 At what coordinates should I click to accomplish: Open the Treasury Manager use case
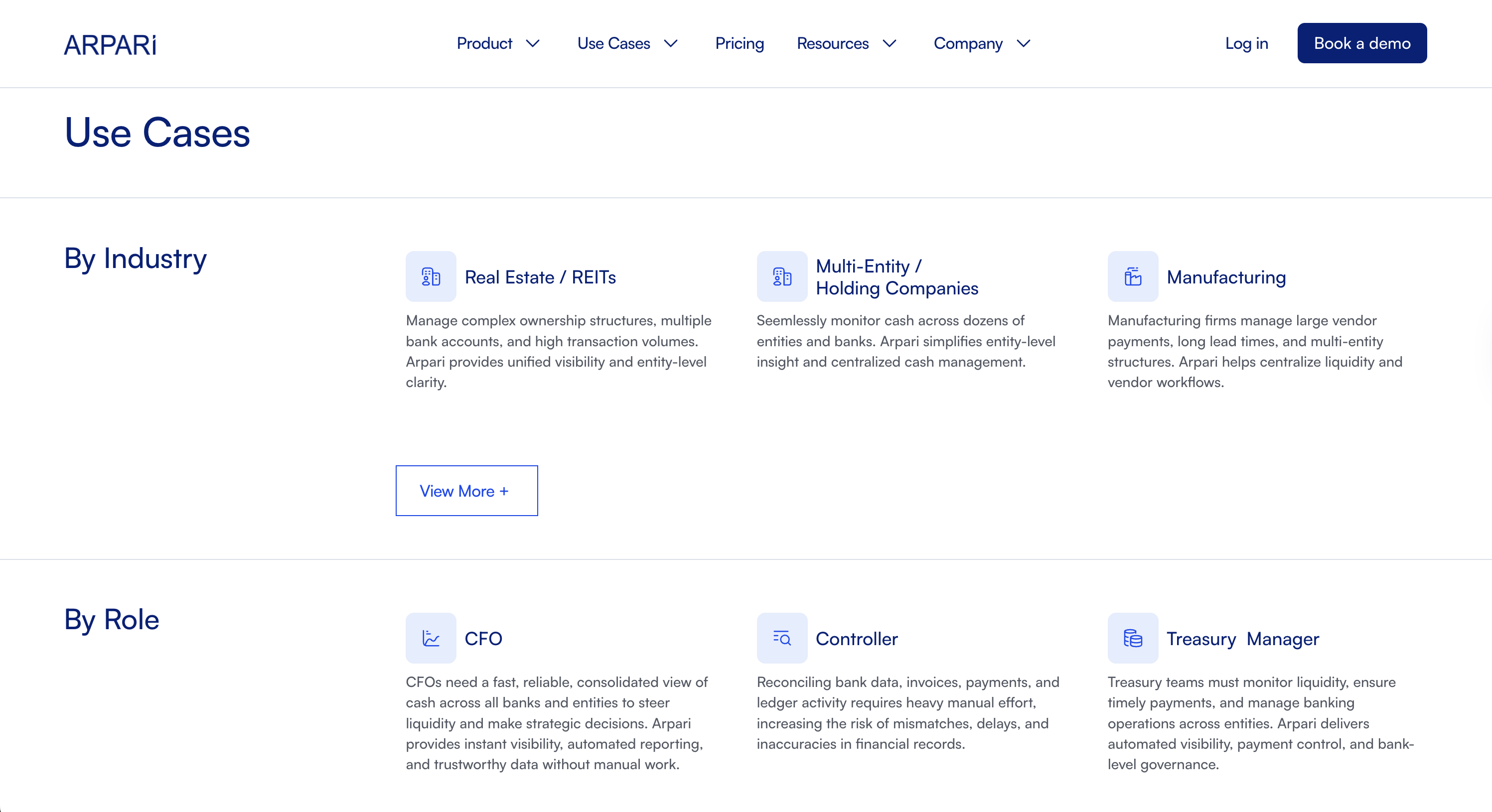pyautogui.click(x=1243, y=639)
